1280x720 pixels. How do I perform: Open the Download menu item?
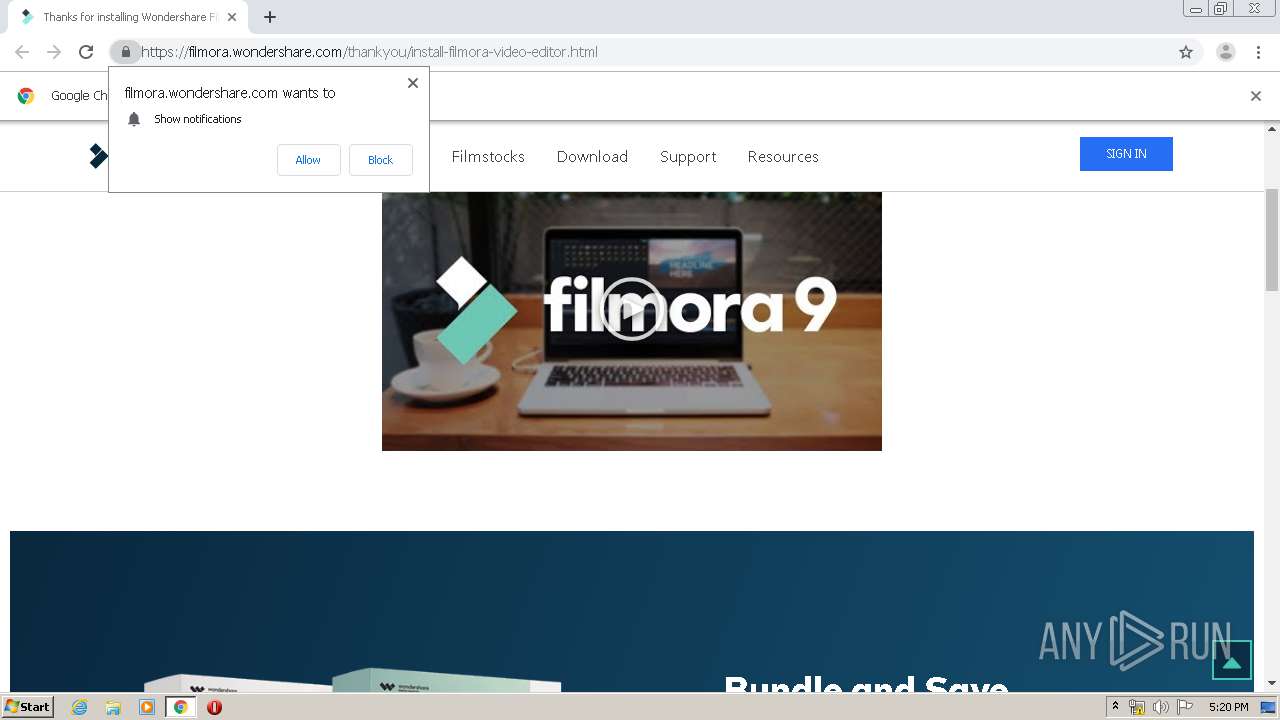pyautogui.click(x=592, y=157)
